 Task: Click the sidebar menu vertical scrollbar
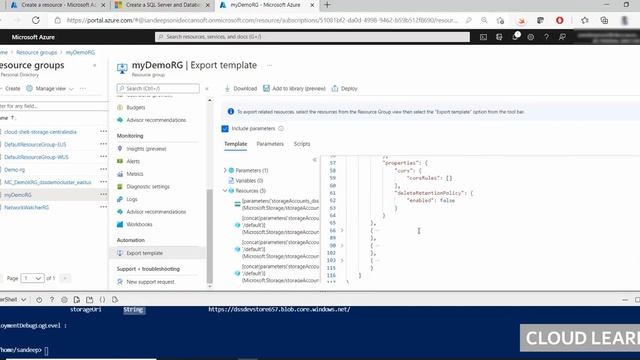[210, 237]
